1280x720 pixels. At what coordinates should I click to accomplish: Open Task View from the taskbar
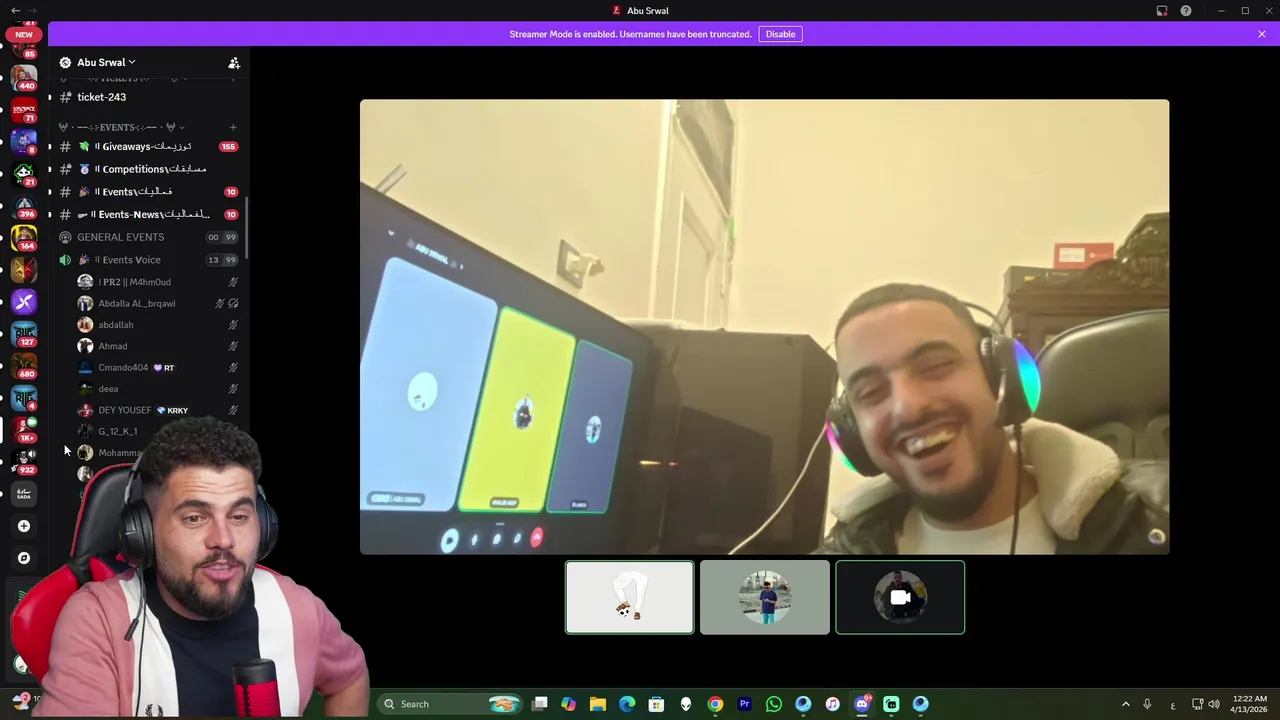pos(540,704)
